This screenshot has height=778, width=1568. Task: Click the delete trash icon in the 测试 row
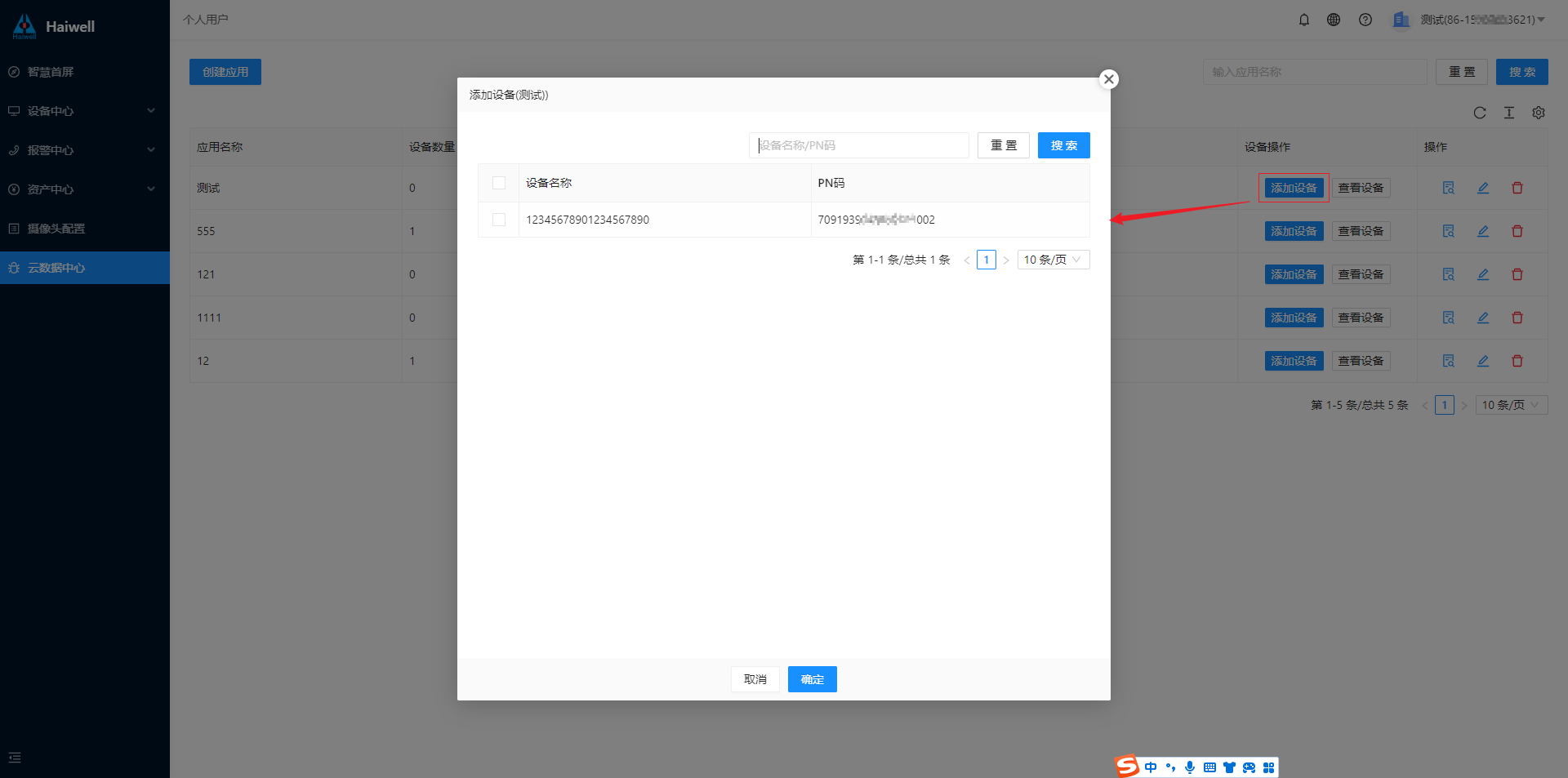click(x=1517, y=188)
